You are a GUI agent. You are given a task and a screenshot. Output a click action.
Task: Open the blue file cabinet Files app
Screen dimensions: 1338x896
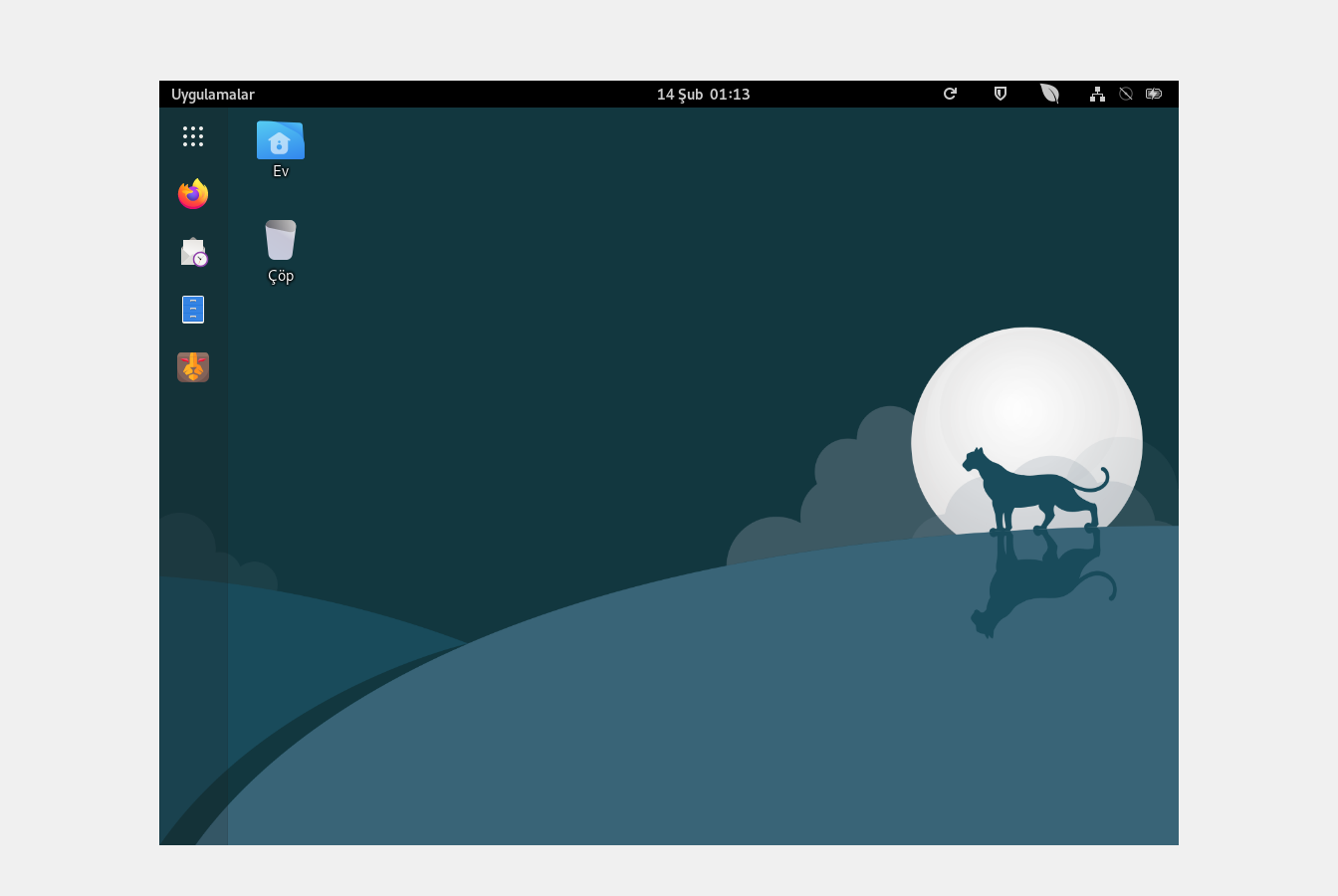[193, 310]
